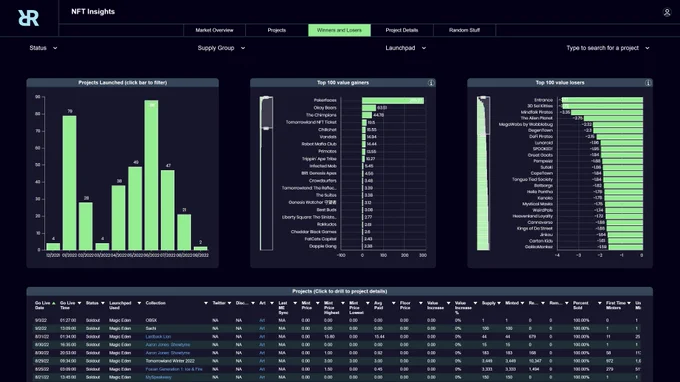The height and width of the screenshot is (382, 680).
Task: Open the Minted column filter arrow
Action: click(x=522, y=303)
